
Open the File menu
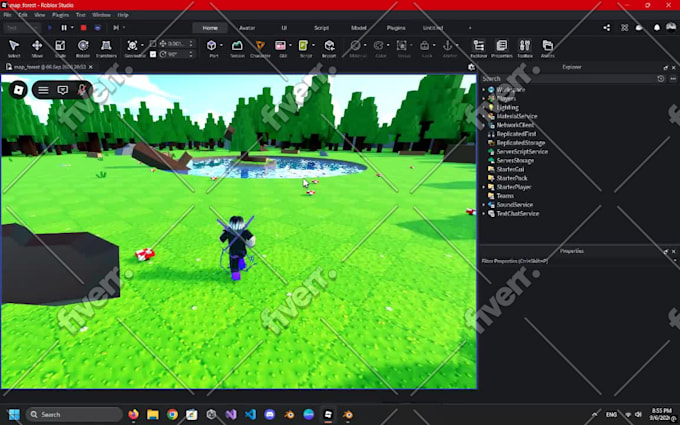tap(7, 15)
